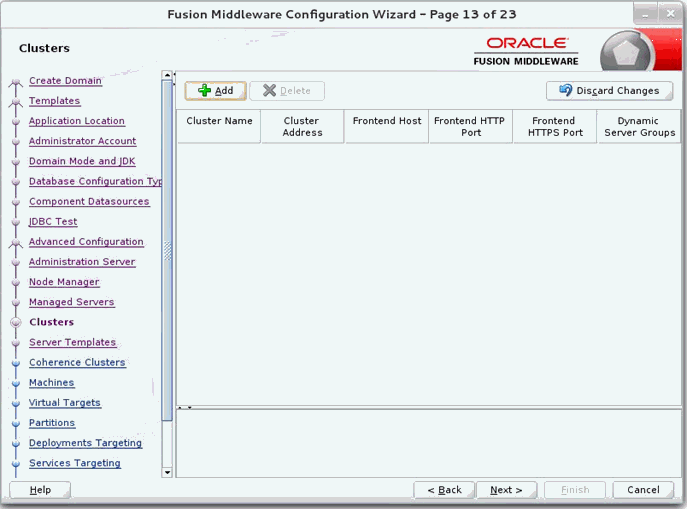The height and width of the screenshot is (509, 687).
Task: Go back with the Back button
Action: click(444, 490)
